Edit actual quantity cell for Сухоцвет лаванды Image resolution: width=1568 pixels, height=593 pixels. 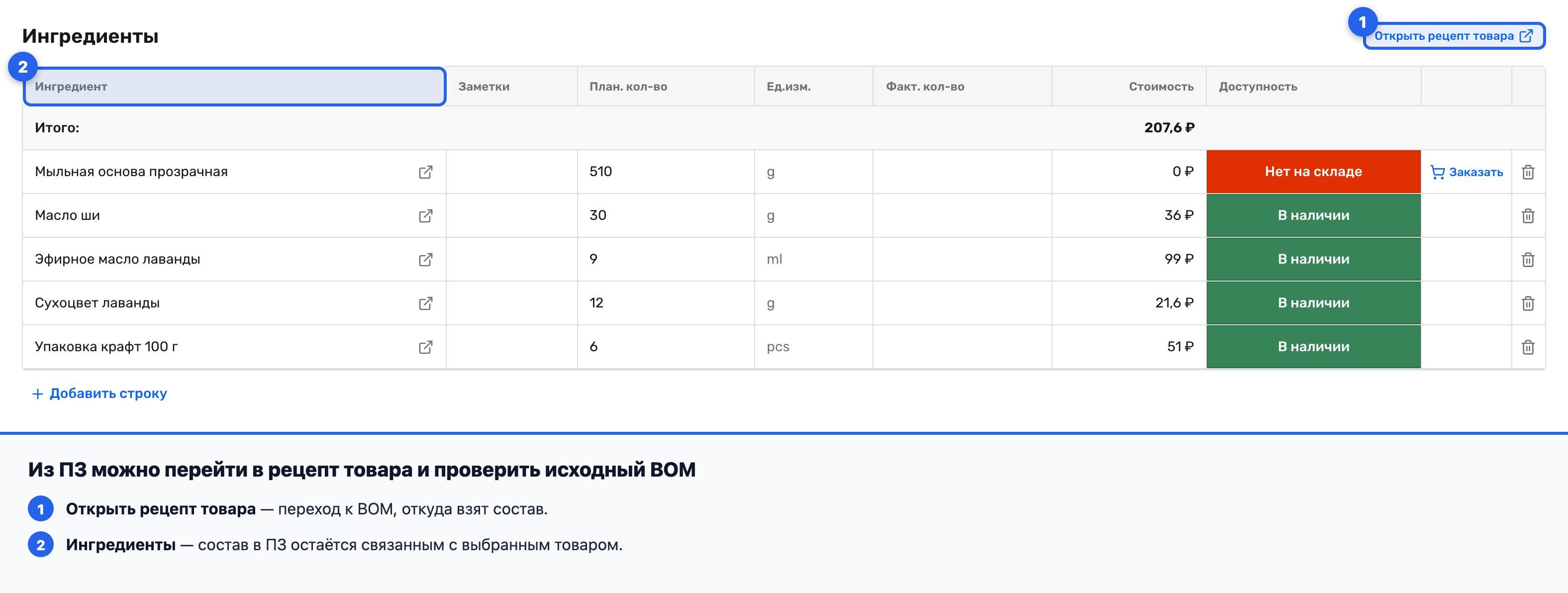[963, 303]
